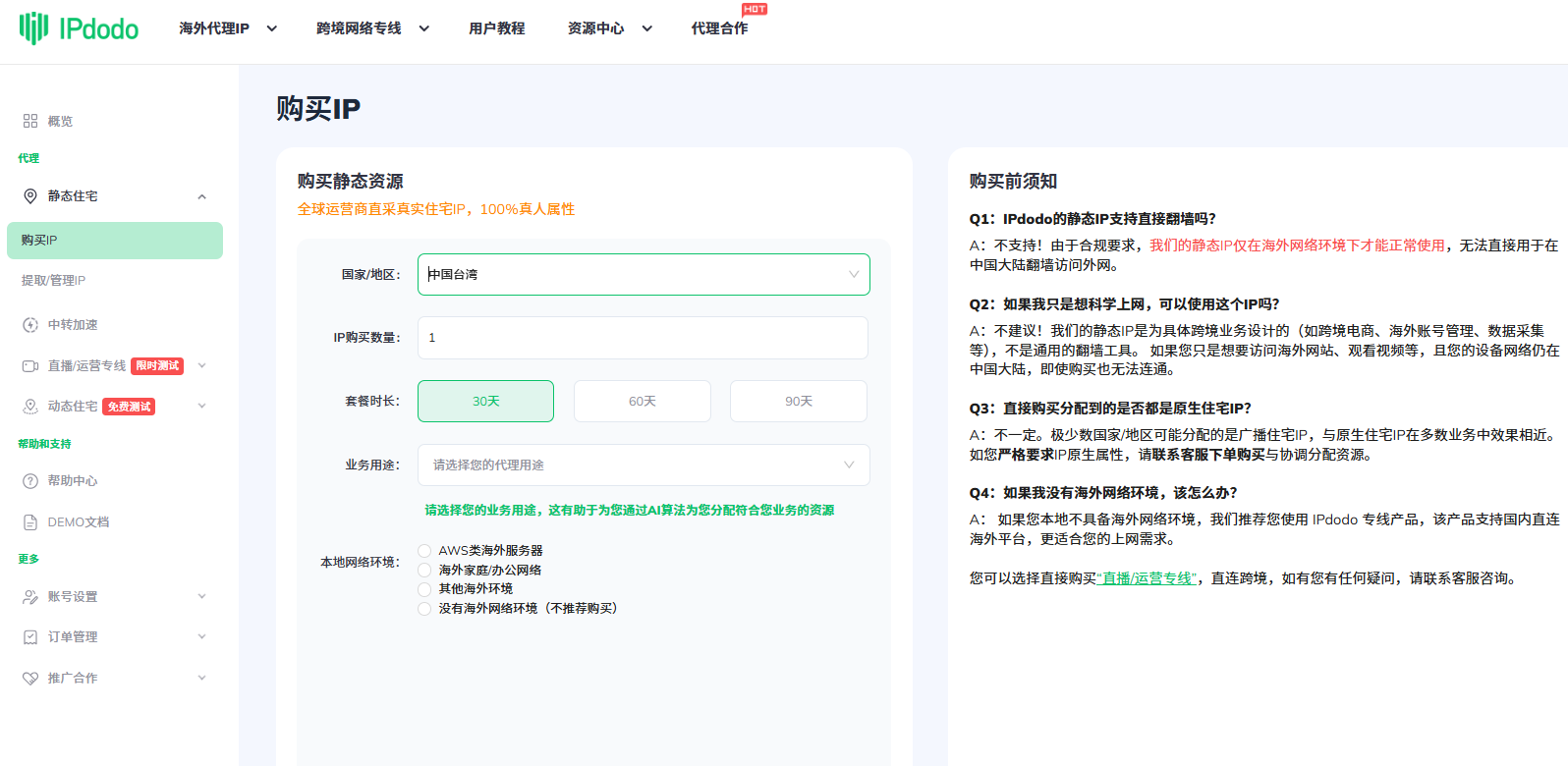This screenshot has height=766, width=1568.
Task: Expand the 账号设置 sidebar section
Action: 114,597
